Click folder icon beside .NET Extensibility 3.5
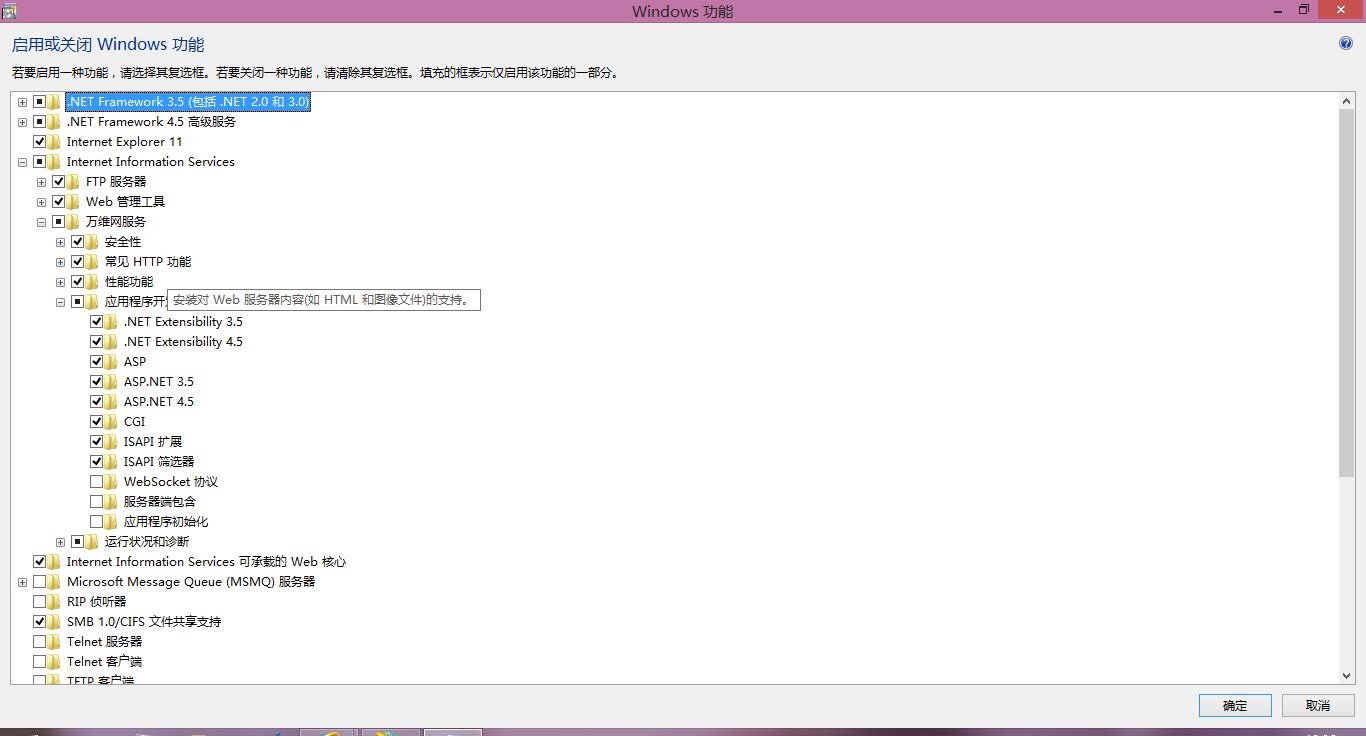 [111, 321]
